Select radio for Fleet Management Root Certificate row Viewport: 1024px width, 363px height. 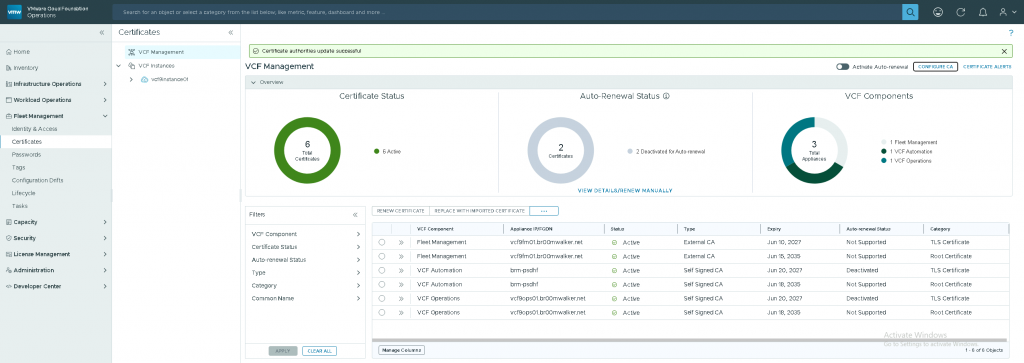pos(381,257)
